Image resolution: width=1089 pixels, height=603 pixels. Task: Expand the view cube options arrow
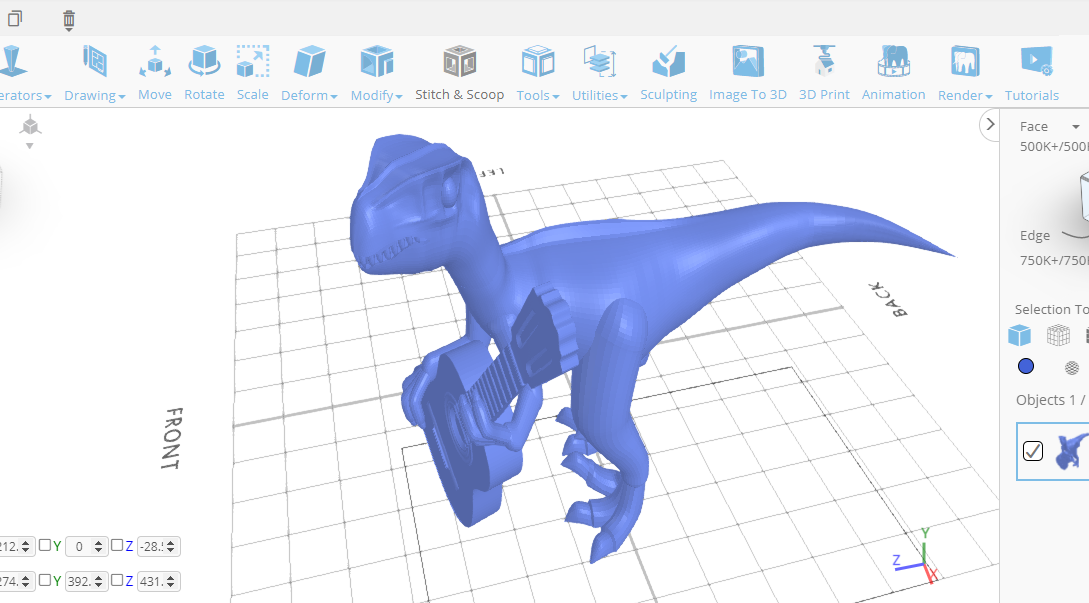pos(29,146)
